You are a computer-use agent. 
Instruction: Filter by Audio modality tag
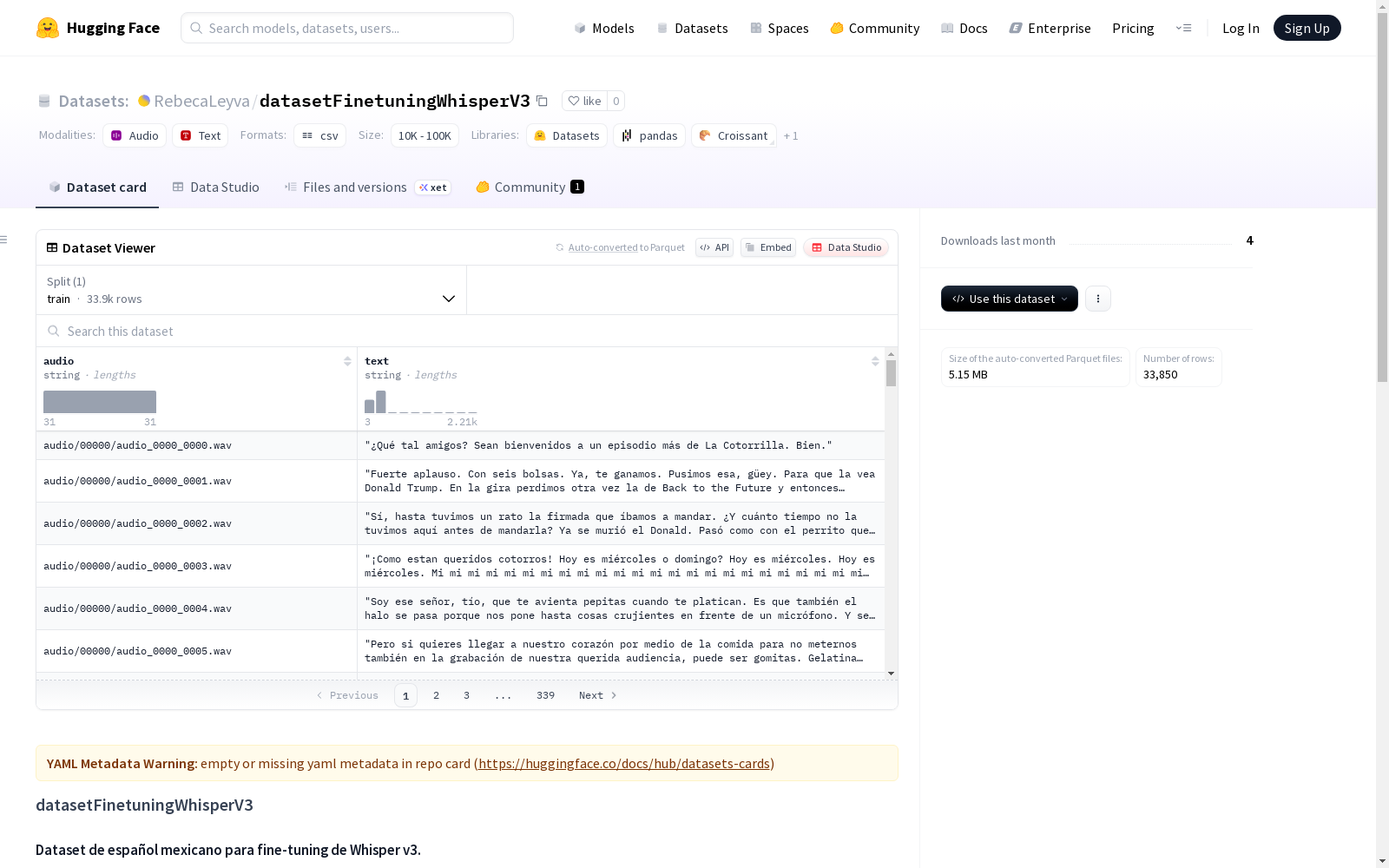pyautogui.click(x=135, y=135)
